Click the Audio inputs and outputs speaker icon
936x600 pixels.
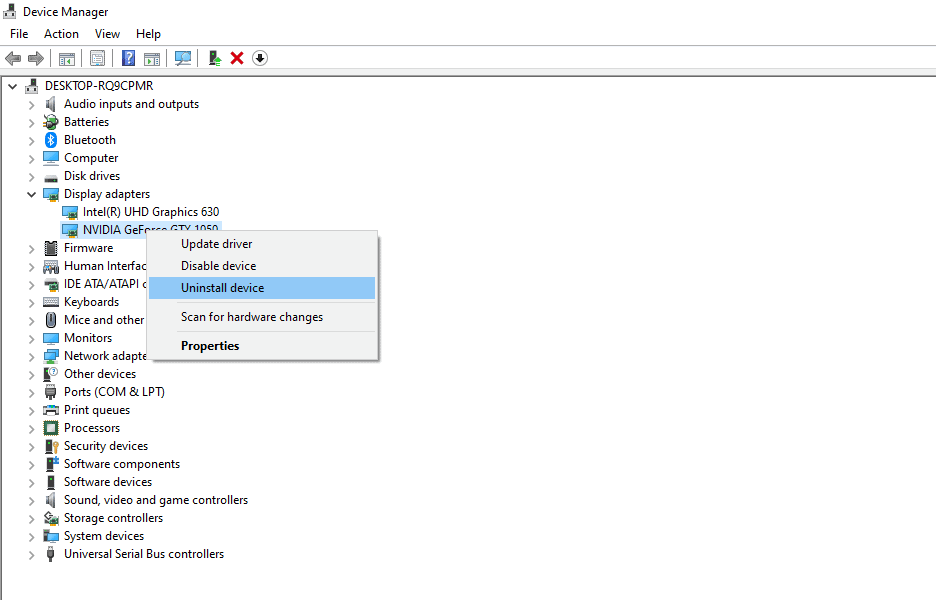pos(51,104)
